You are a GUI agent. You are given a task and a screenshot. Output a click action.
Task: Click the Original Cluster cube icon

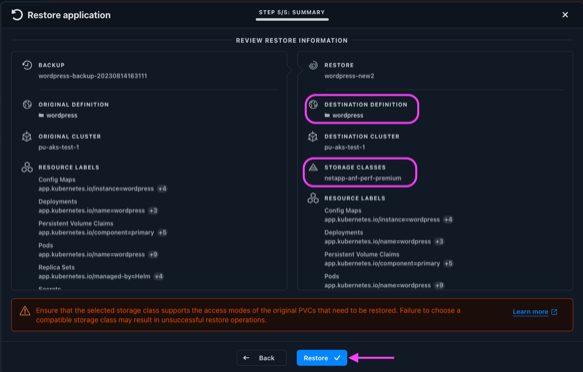pyautogui.click(x=27, y=137)
